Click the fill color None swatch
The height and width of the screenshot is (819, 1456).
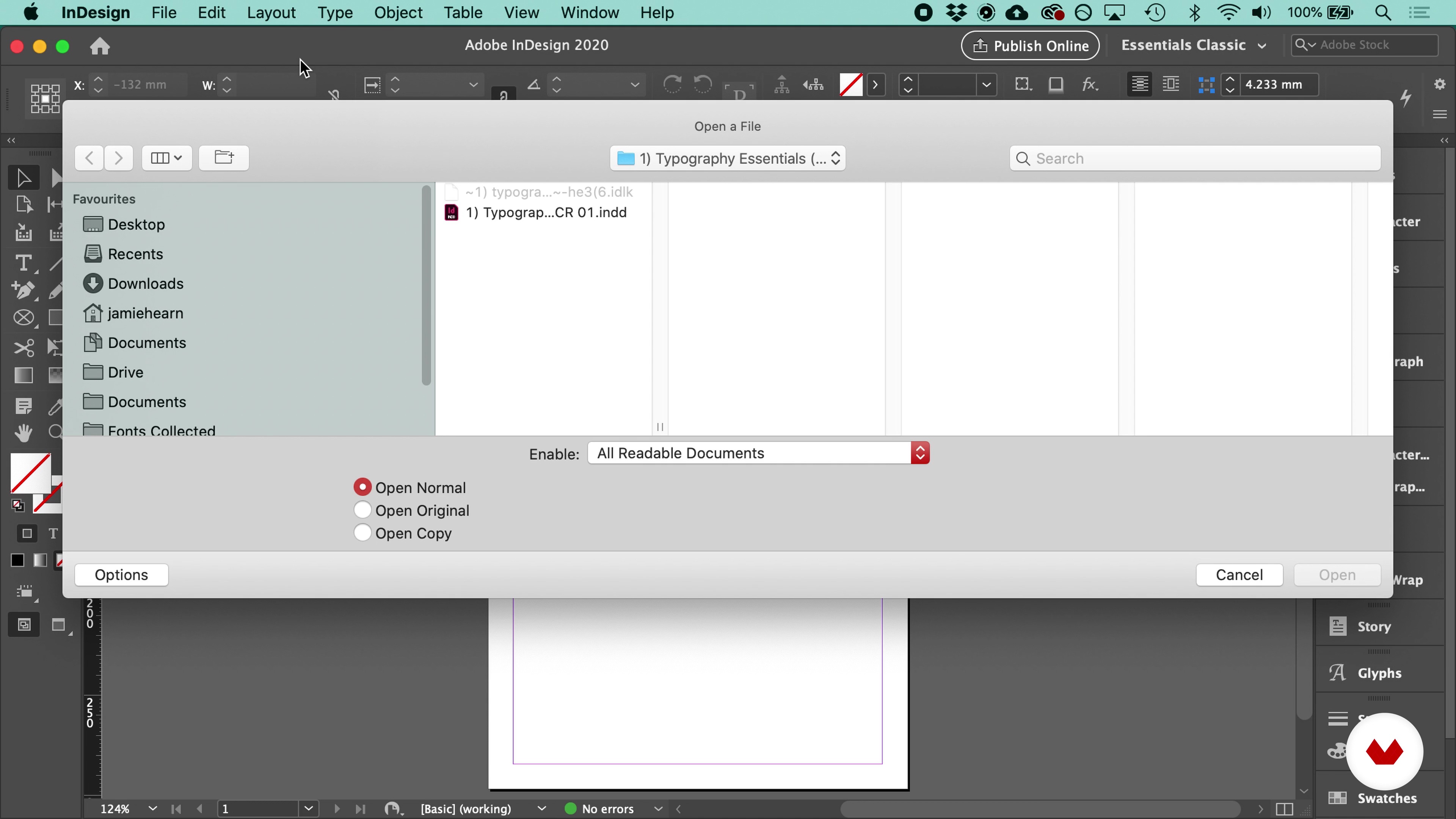(30, 472)
